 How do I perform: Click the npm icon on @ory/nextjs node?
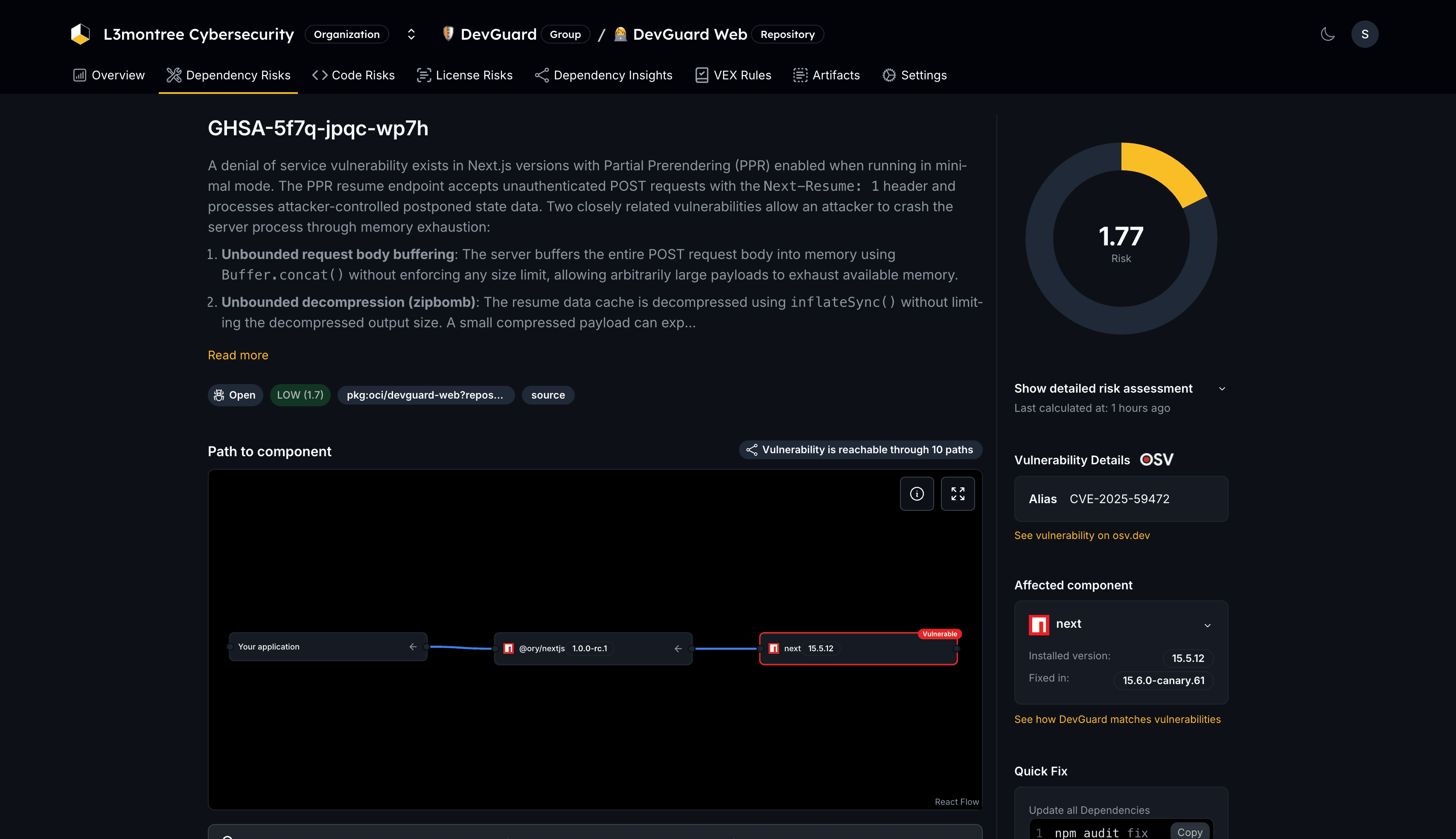click(x=508, y=648)
